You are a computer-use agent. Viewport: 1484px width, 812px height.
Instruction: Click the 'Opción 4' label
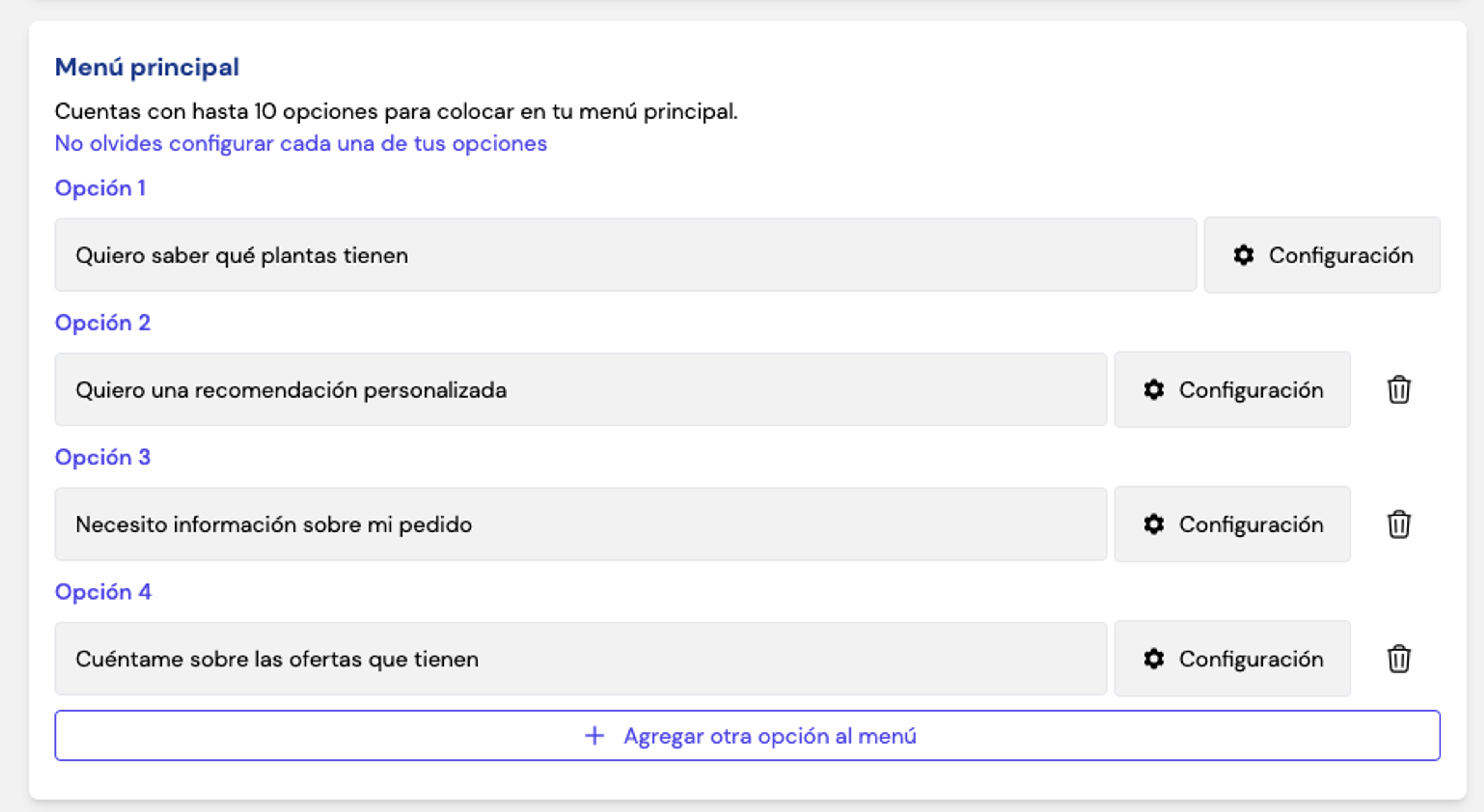pos(103,591)
